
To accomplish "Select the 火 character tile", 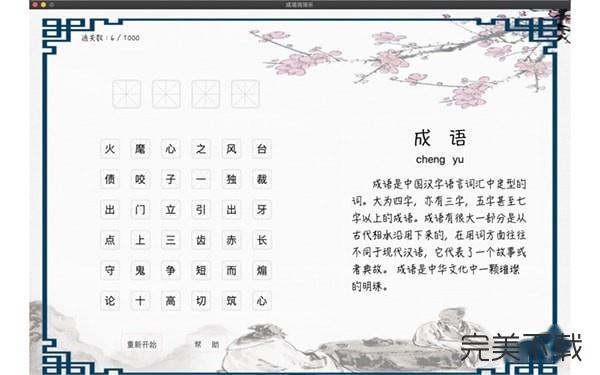I will click(110, 149).
